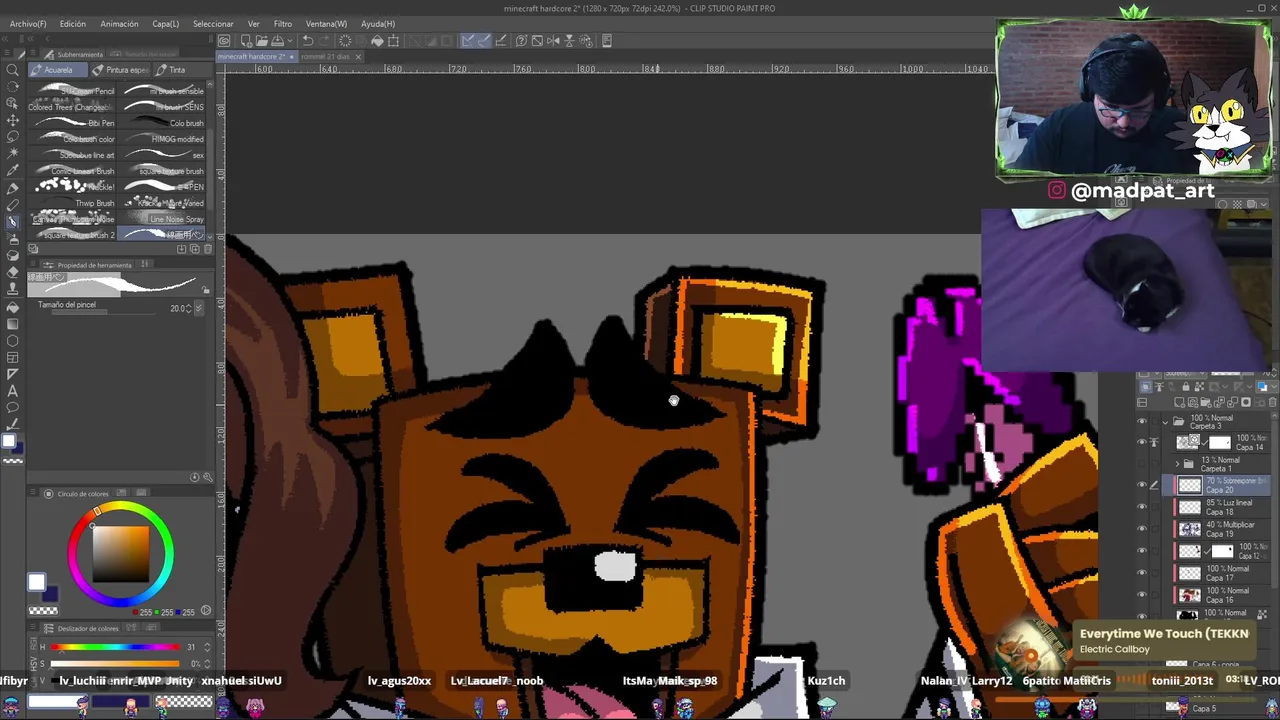Screen dimensions: 1280x720
Task: Select the Fill bucket tool in the tool palette
Action: pyautogui.click(x=13, y=307)
